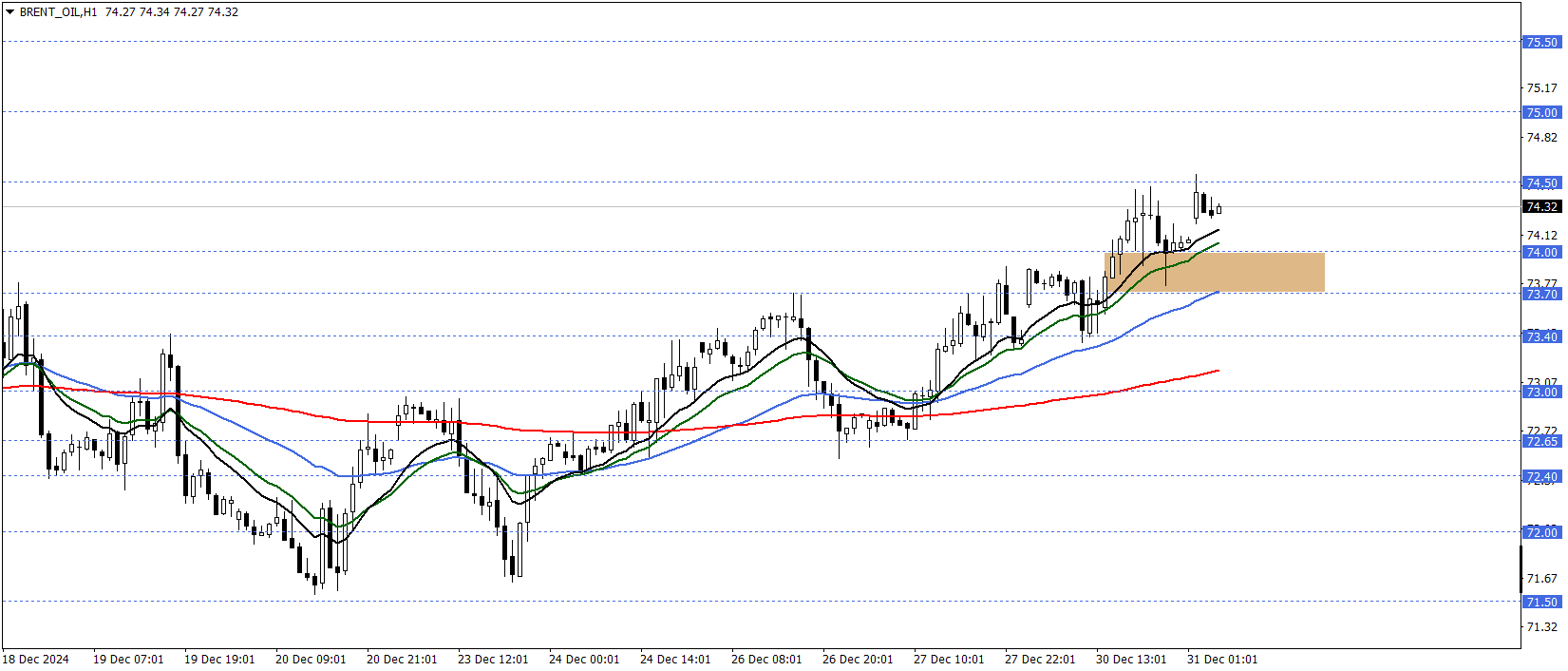Click the 74.50 blue price level label

click(x=1541, y=182)
